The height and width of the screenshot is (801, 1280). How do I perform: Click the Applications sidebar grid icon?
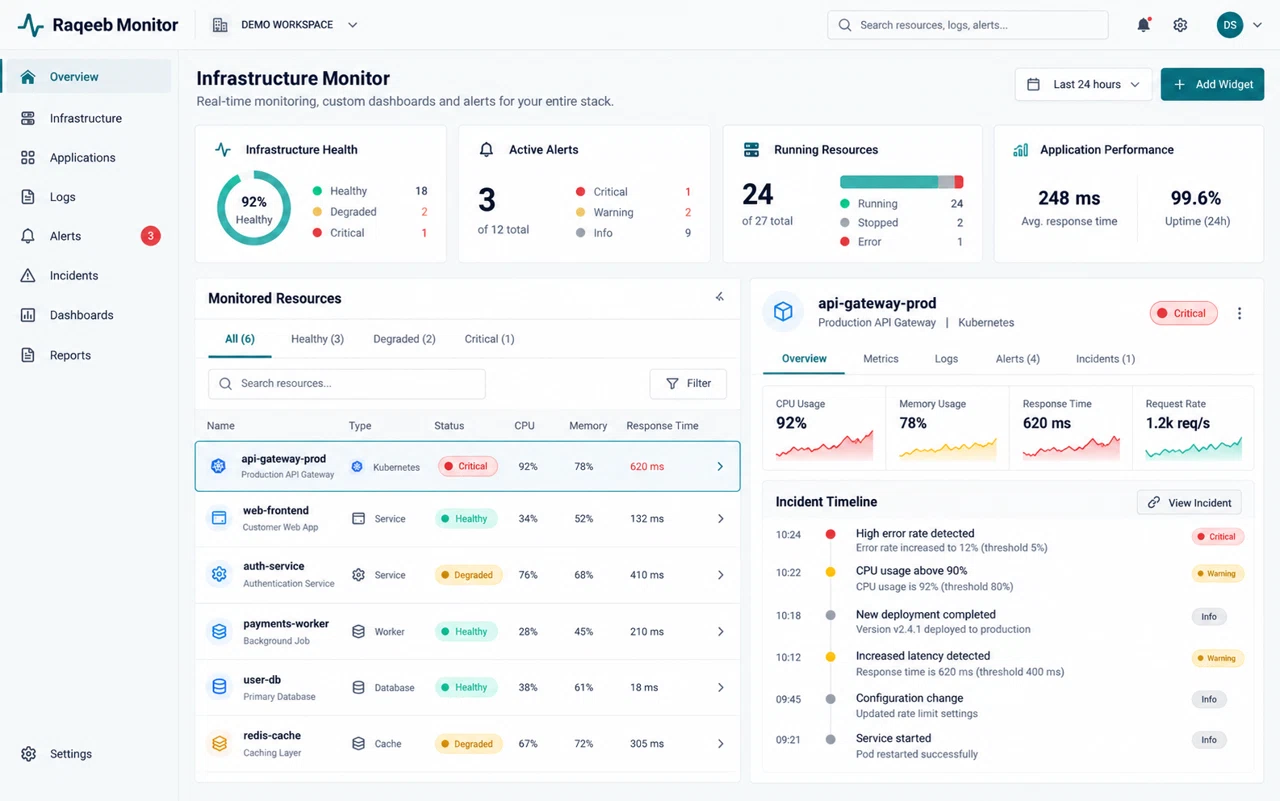(x=28, y=158)
